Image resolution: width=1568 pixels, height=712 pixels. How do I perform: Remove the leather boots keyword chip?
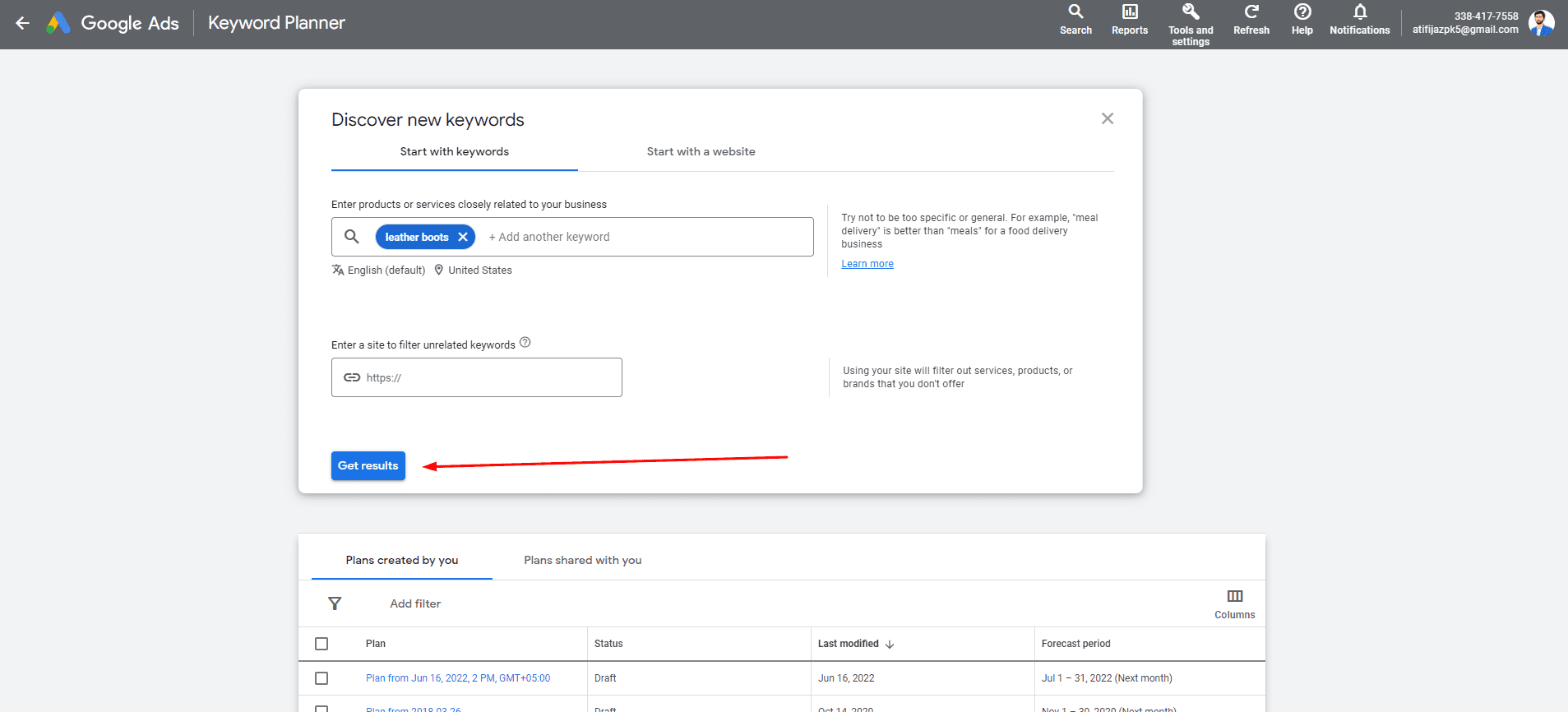463,237
